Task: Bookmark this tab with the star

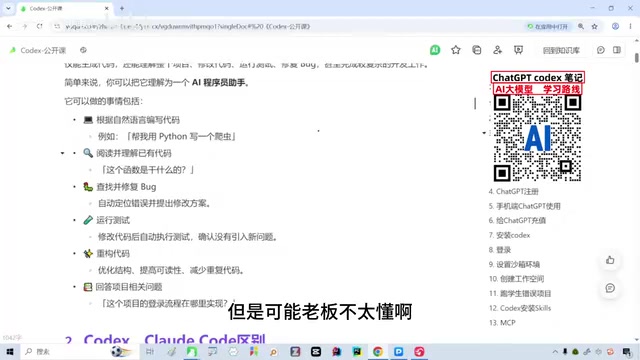Action: point(595,26)
